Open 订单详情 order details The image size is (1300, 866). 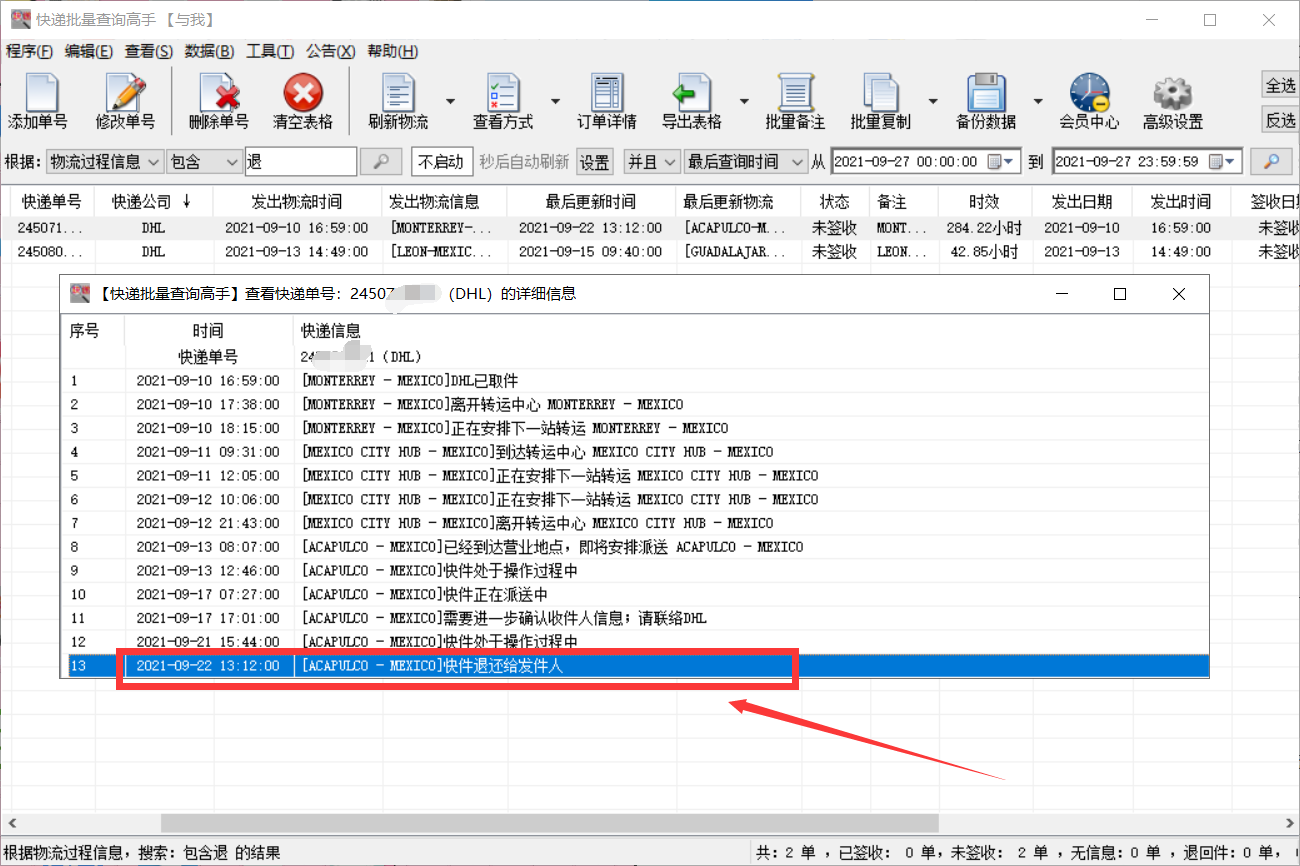pos(607,102)
